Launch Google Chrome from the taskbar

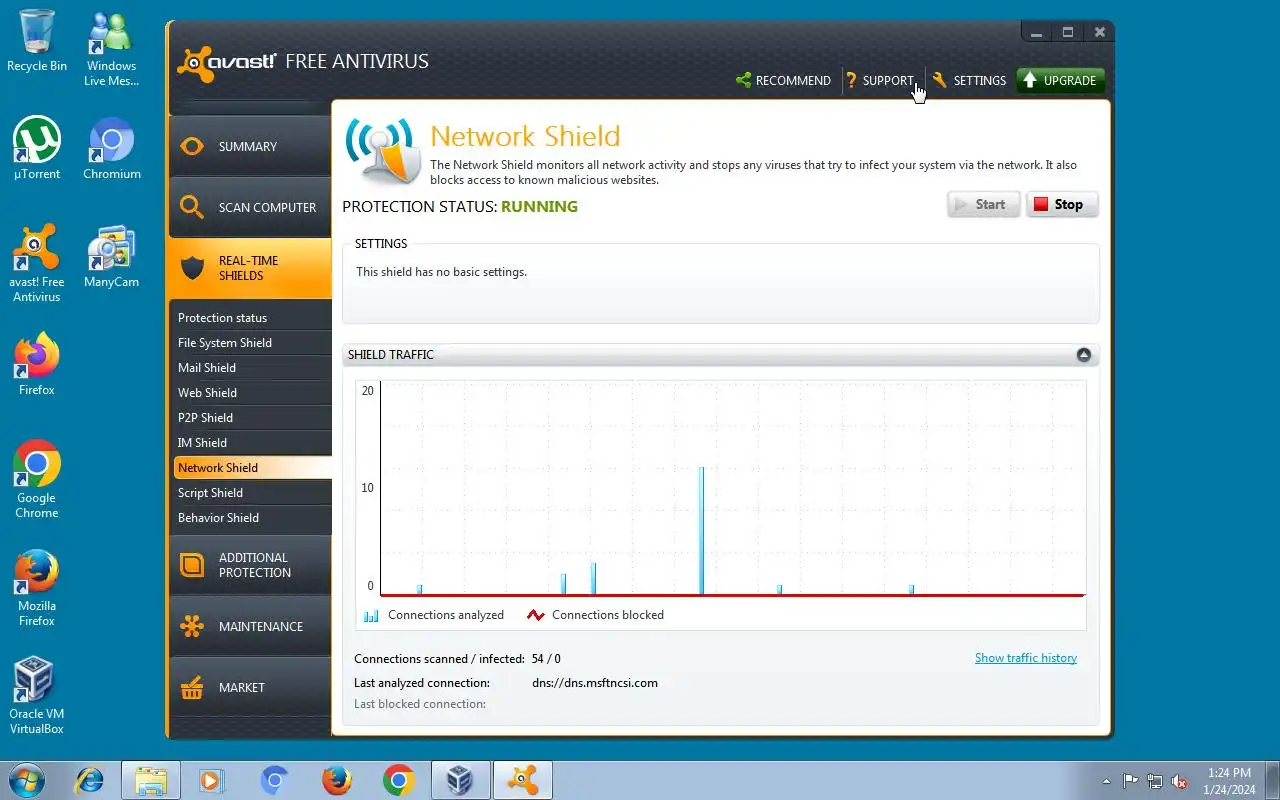click(x=398, y=780)
